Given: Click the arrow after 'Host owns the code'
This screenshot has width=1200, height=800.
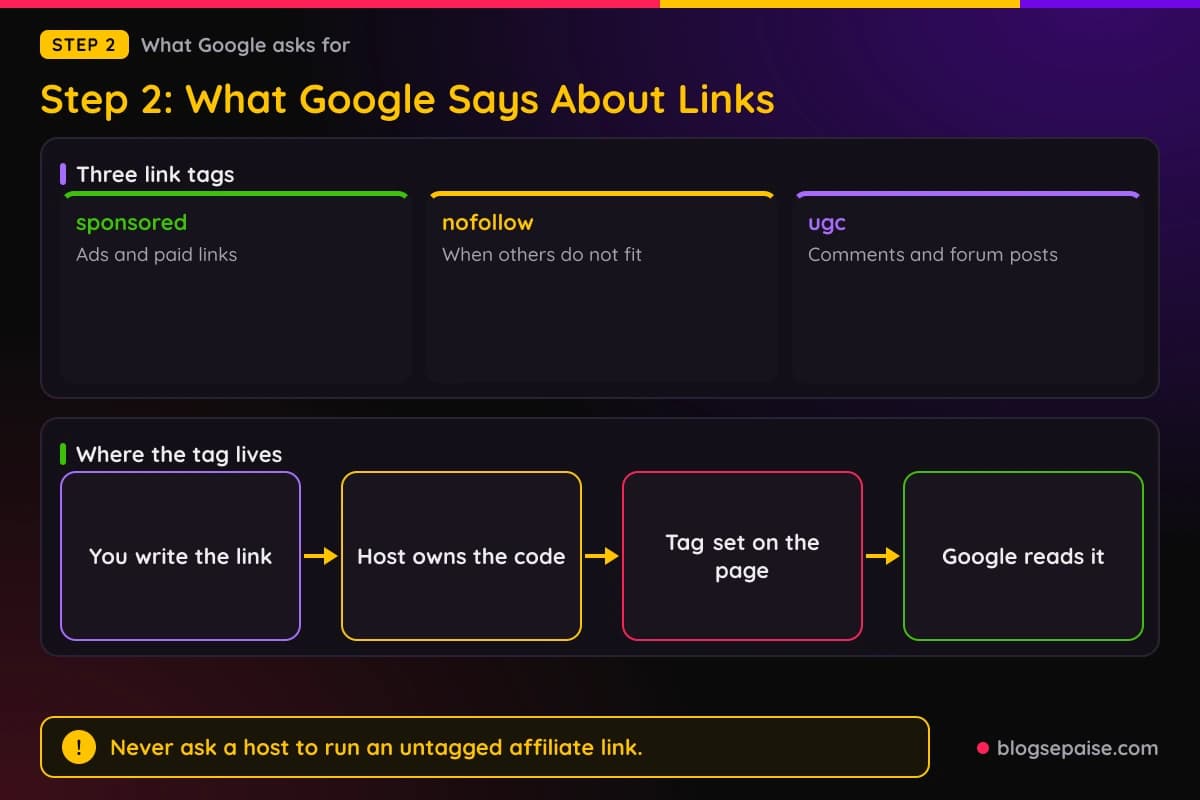Looking at the screenshot, I should [x=602, y=556].
